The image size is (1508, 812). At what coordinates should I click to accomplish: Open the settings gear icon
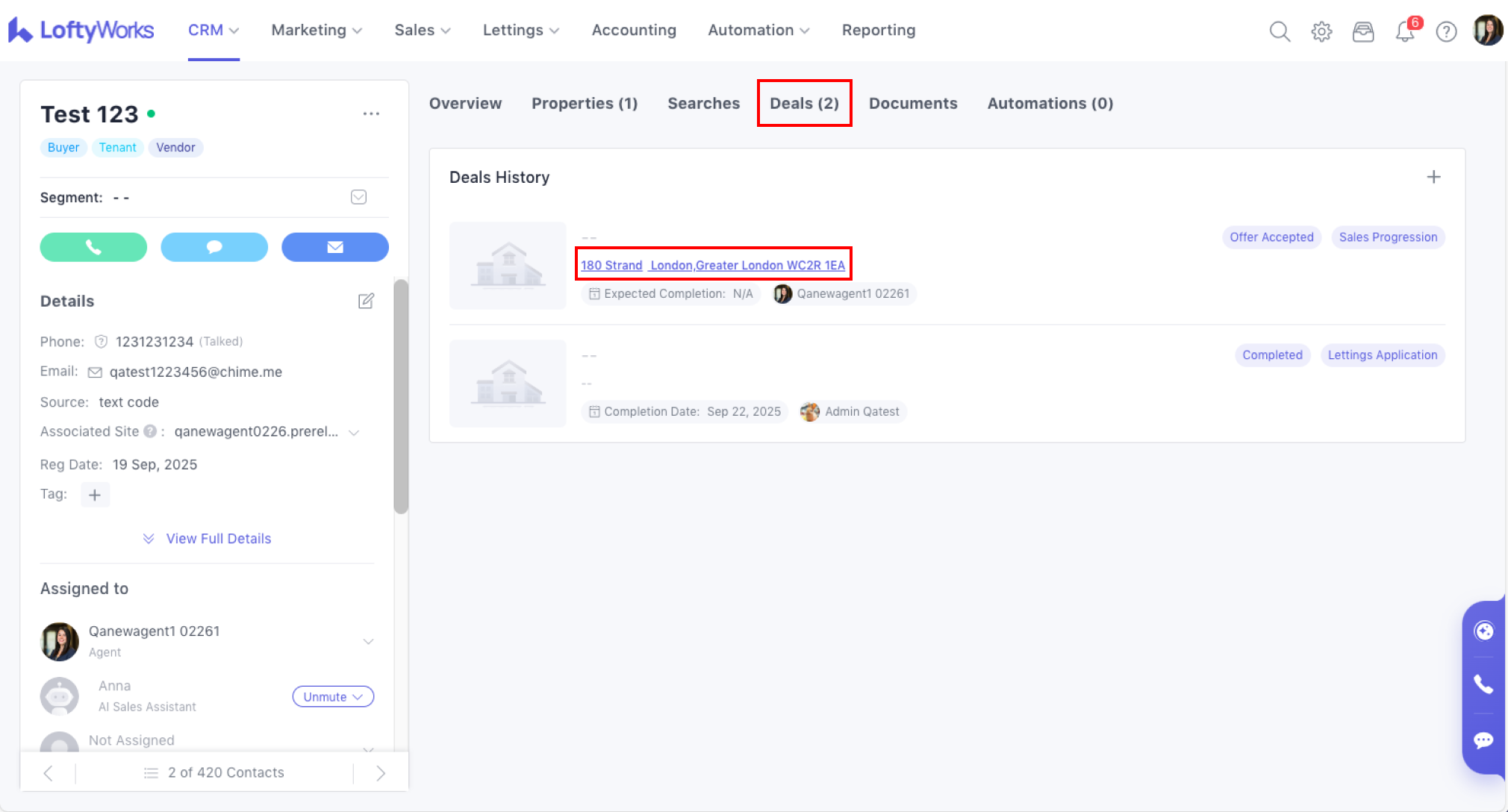pyautogui.click(x=1321, y=31)
